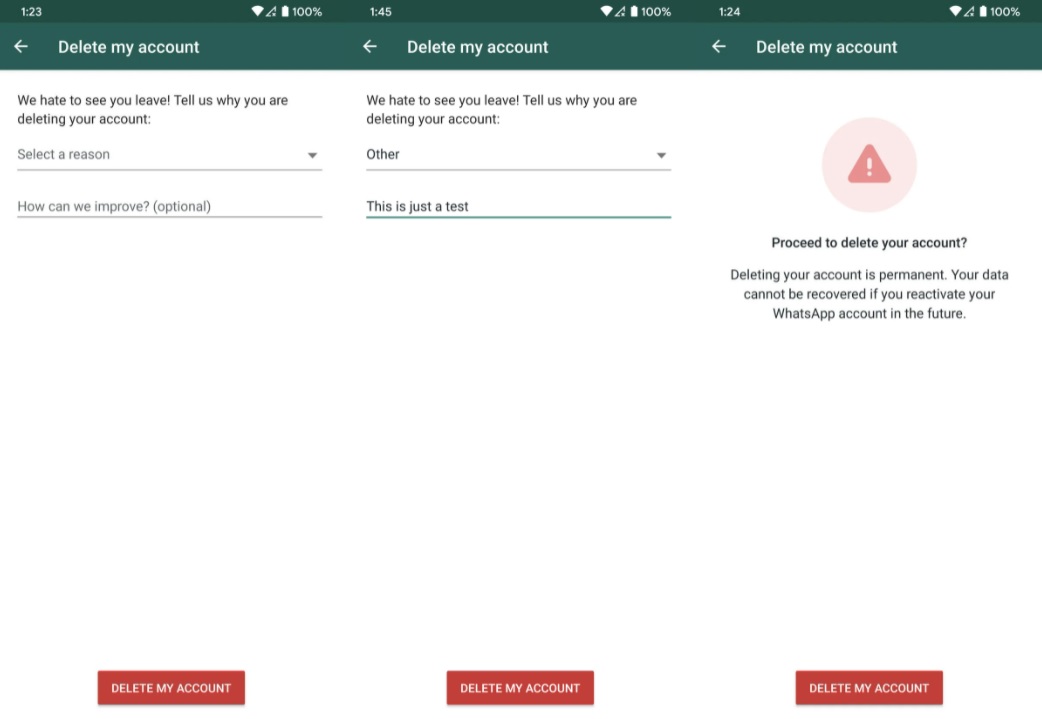
Task: Click the dropdown arrow next to 'Other'
Action: [x=661, y=156]
